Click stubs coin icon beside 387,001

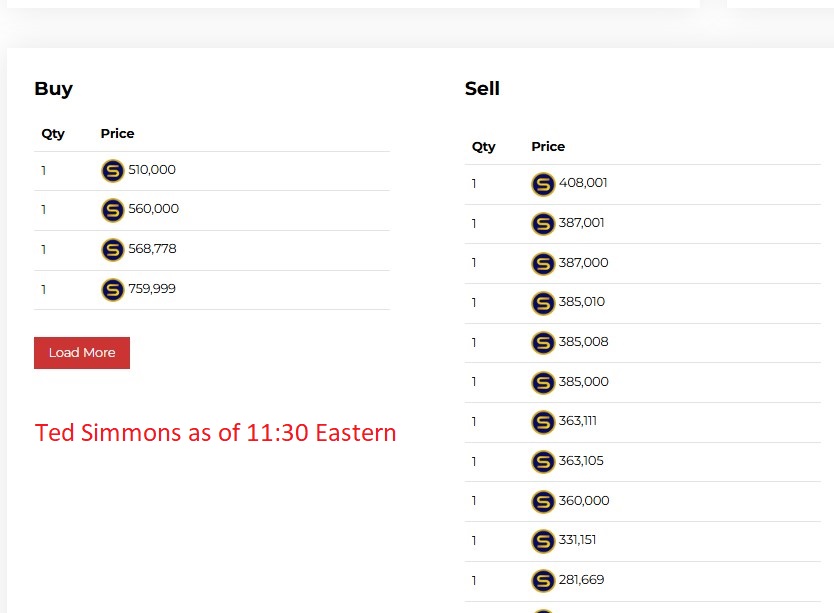(x=543, y=224)
